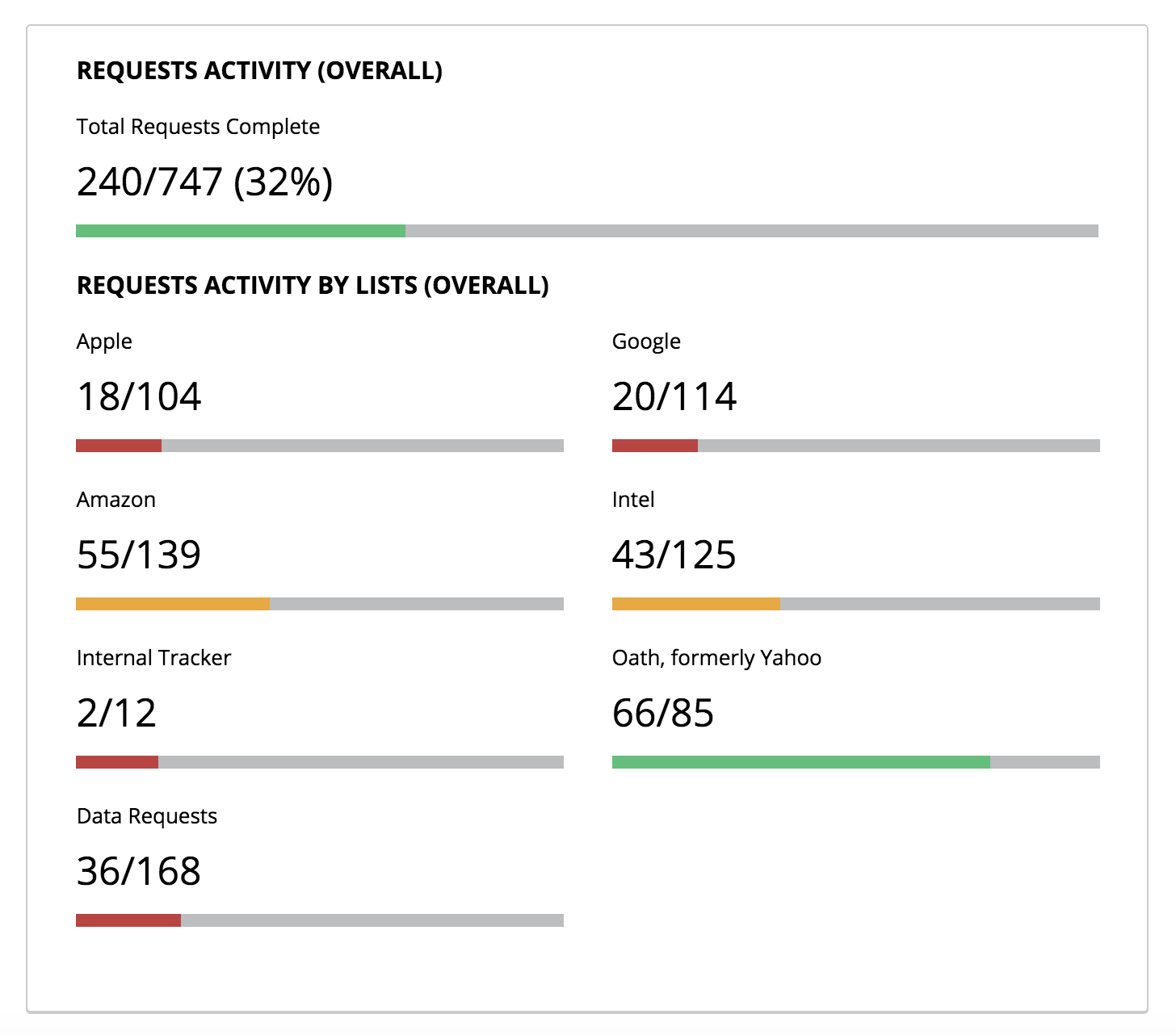Open the Amazon list label
The width and height of the screenshot is (1176, 1035).
pyautogui.click(x=116, y=500)
